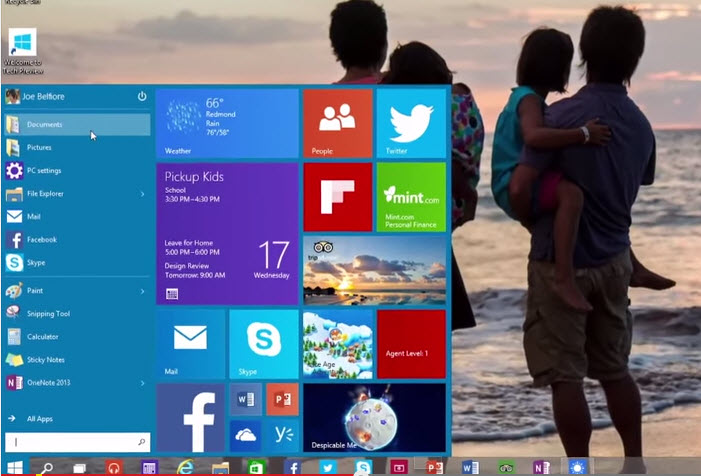Screen dimensions: 701x476
Task: Click the small OneDrive cloud tile
Action: [246, 433]
